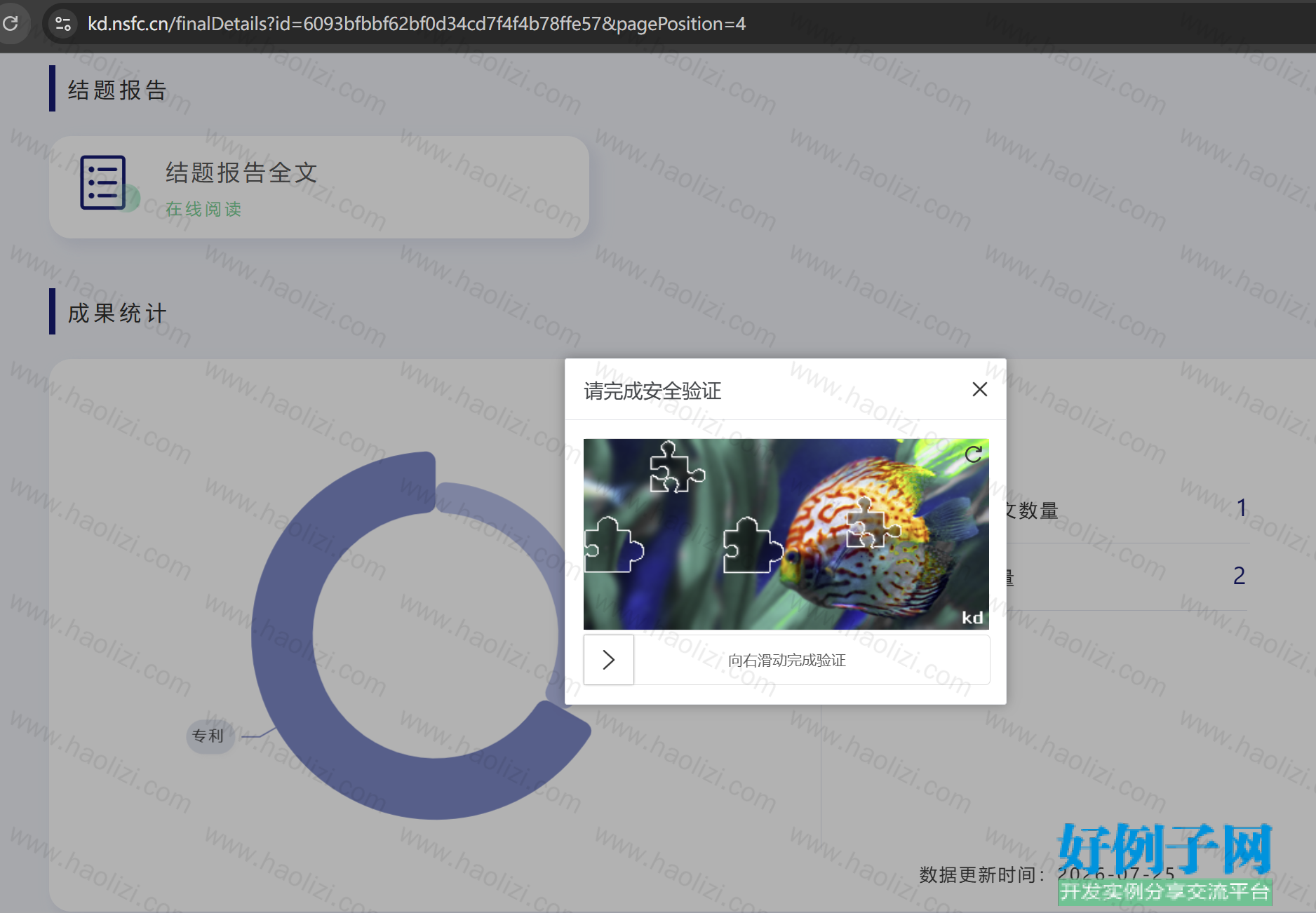The width and height of the screenshot is (1316, 913).
Task: Reload the page with the browser refresh icon
Action: click(11, 23)
